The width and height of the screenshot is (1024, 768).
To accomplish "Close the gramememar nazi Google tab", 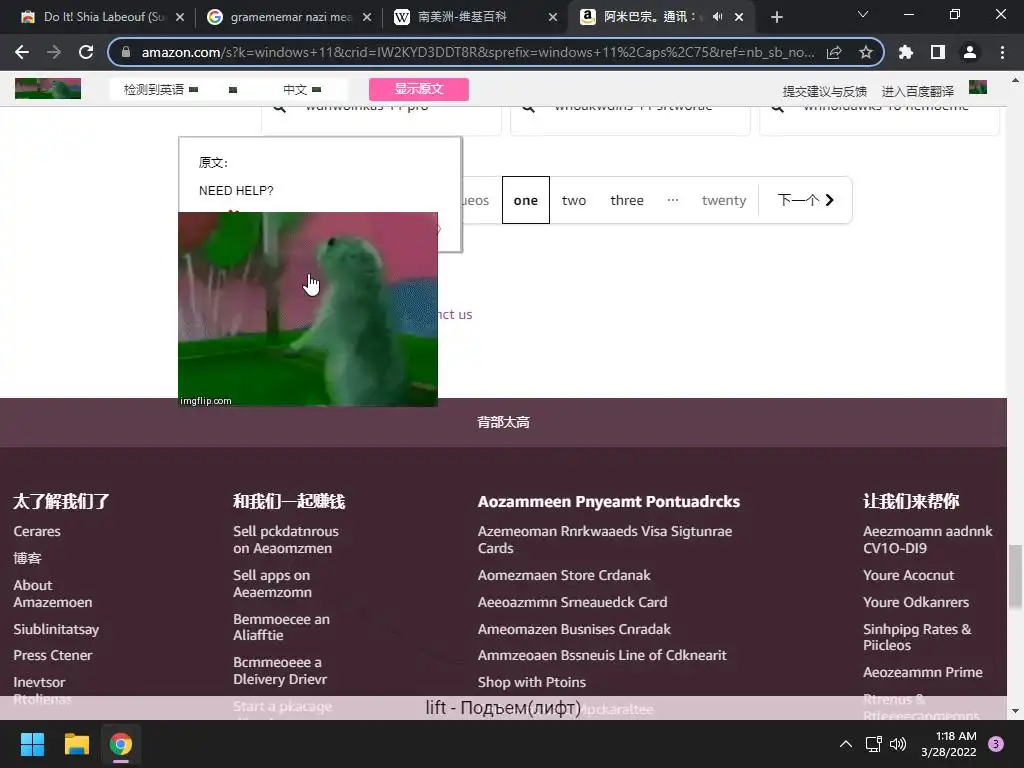I will [367, 17].
